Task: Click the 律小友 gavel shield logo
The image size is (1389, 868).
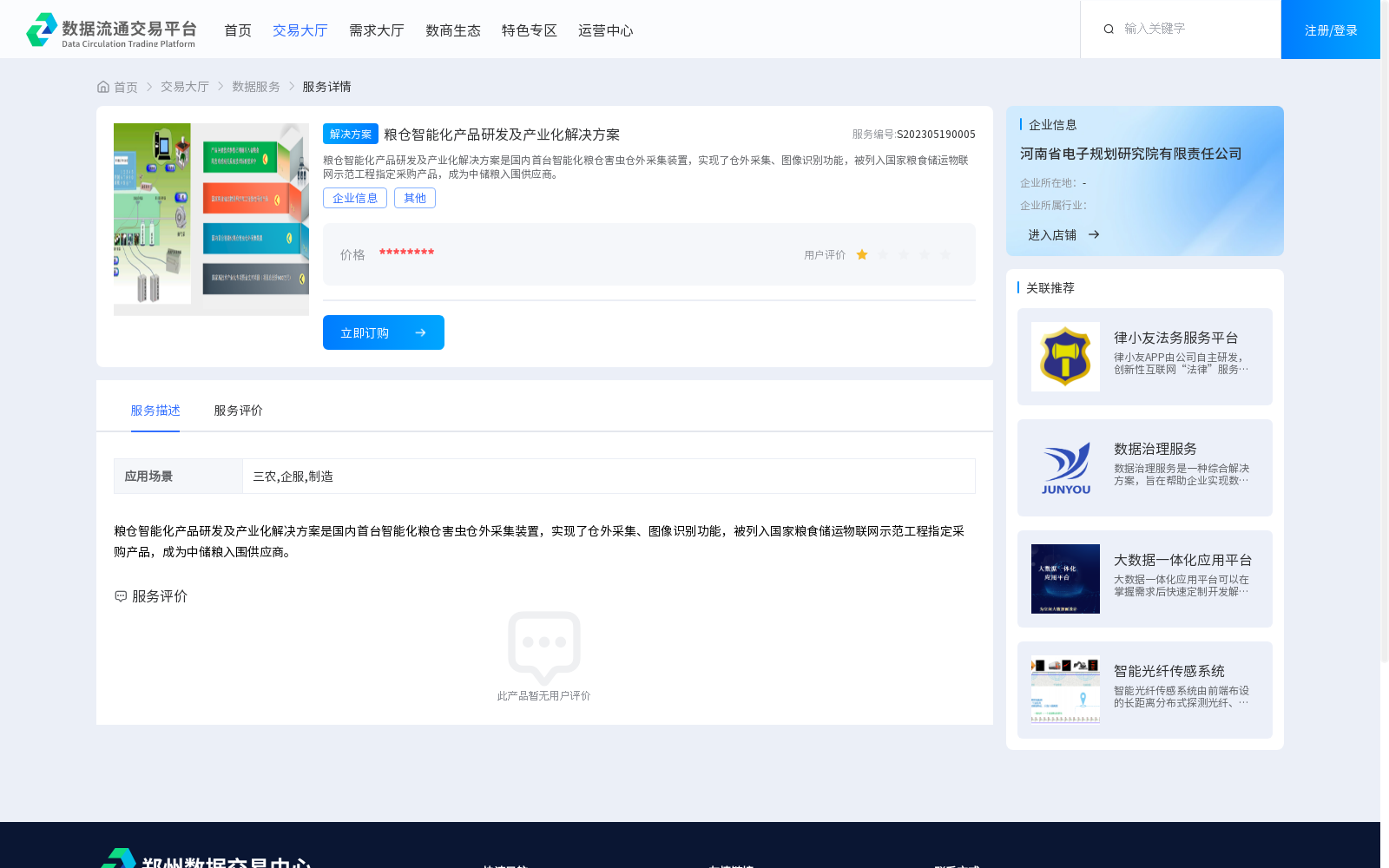Action: tap(1065, 357)
